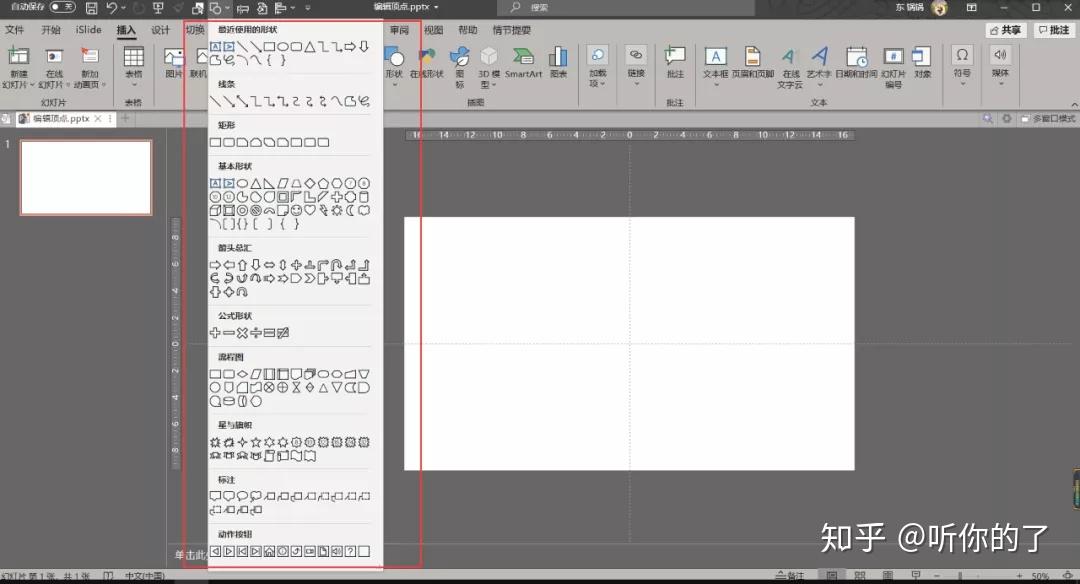Switch to Normal view in status bar
Image resolution: width=1080 pixels, height=584 pixels.
point(832,576)
